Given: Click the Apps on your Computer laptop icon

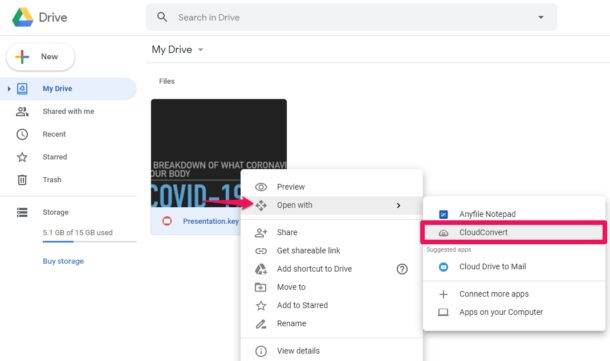Looking at the screenshot, I should pyautogui.click(x=443, y=312).
